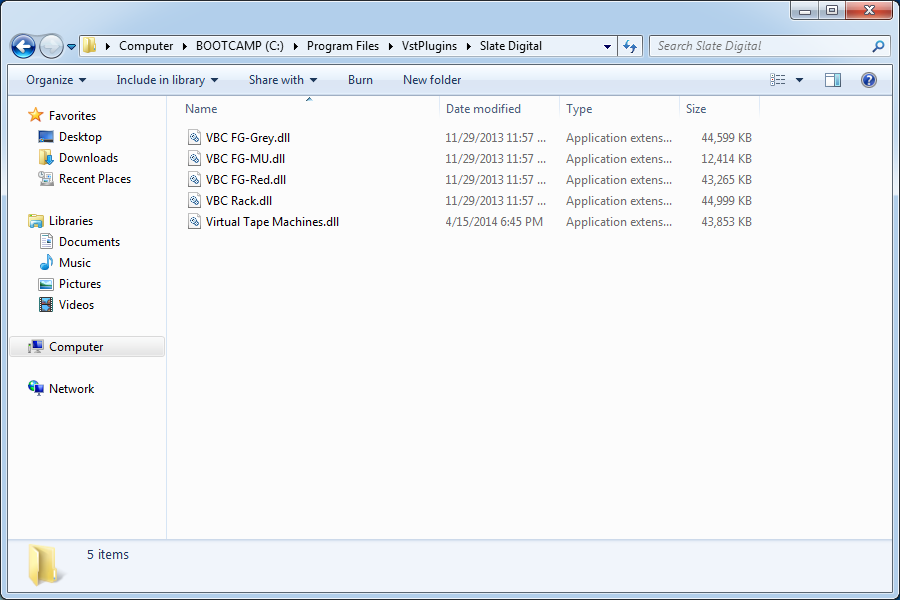Open Favorites in the navigation pane
Viewport: 900px width, 600px height.
pyautogui.click(x=72, y=116)
